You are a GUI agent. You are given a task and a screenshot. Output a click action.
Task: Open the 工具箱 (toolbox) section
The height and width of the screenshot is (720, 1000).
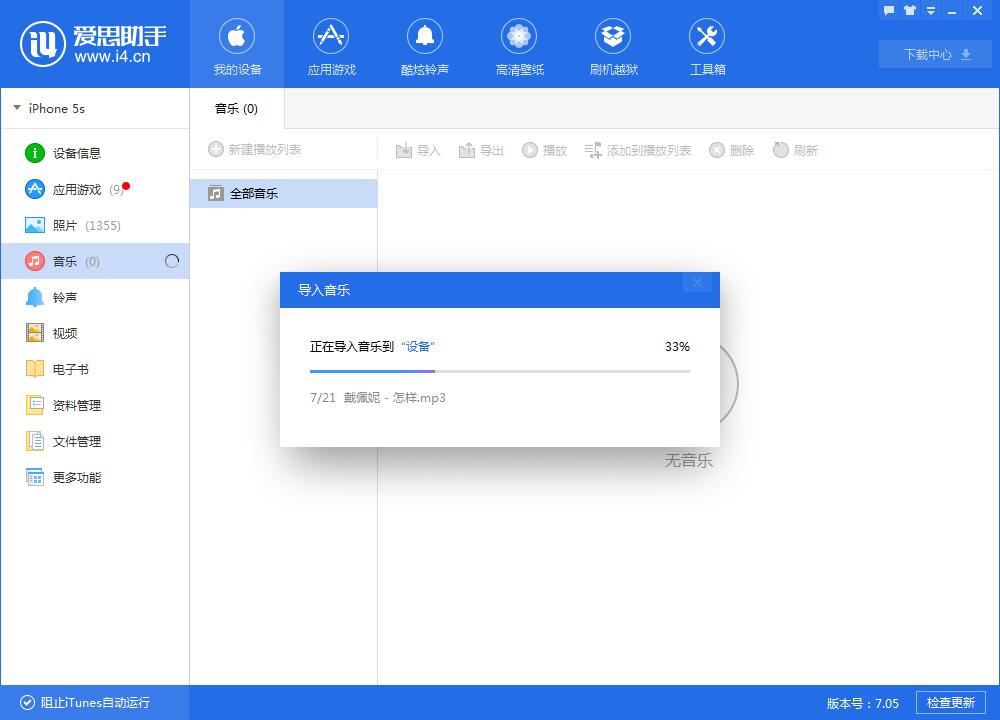point(707,45)
